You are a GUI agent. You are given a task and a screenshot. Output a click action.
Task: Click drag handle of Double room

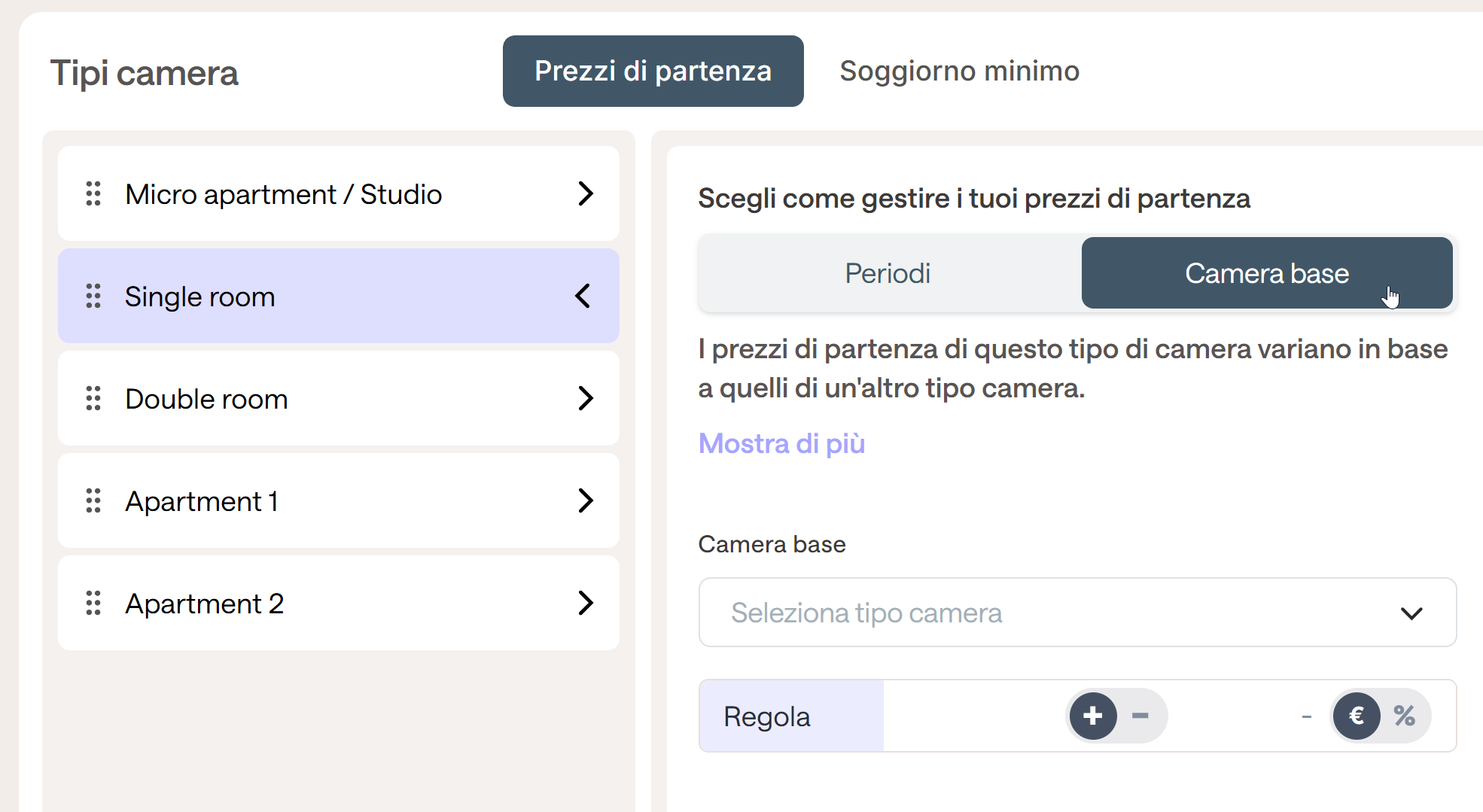pos(93,398)
